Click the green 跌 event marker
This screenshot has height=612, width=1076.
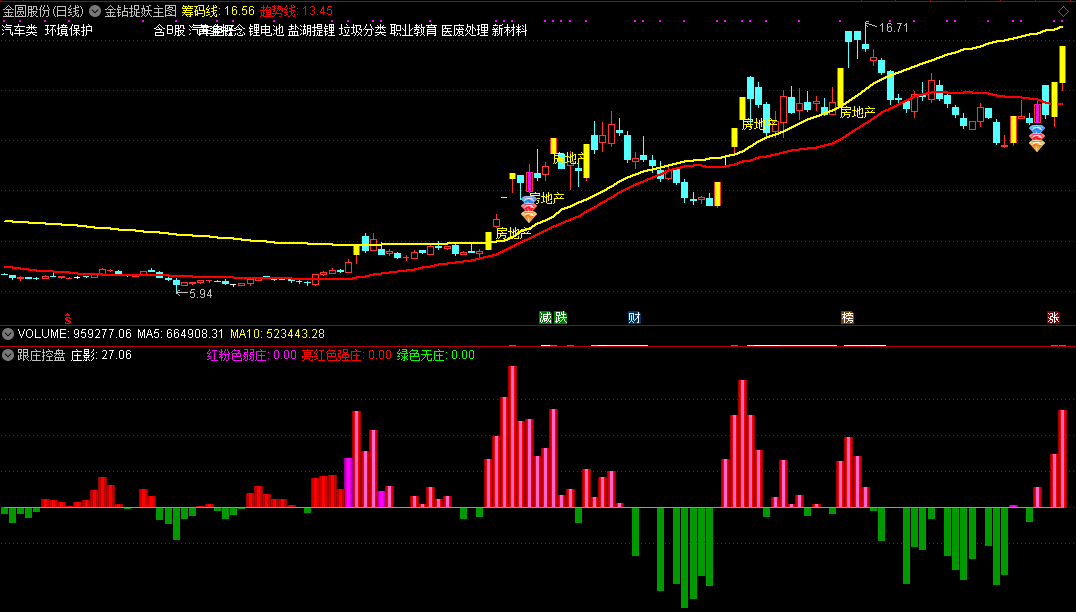(561, 318)
